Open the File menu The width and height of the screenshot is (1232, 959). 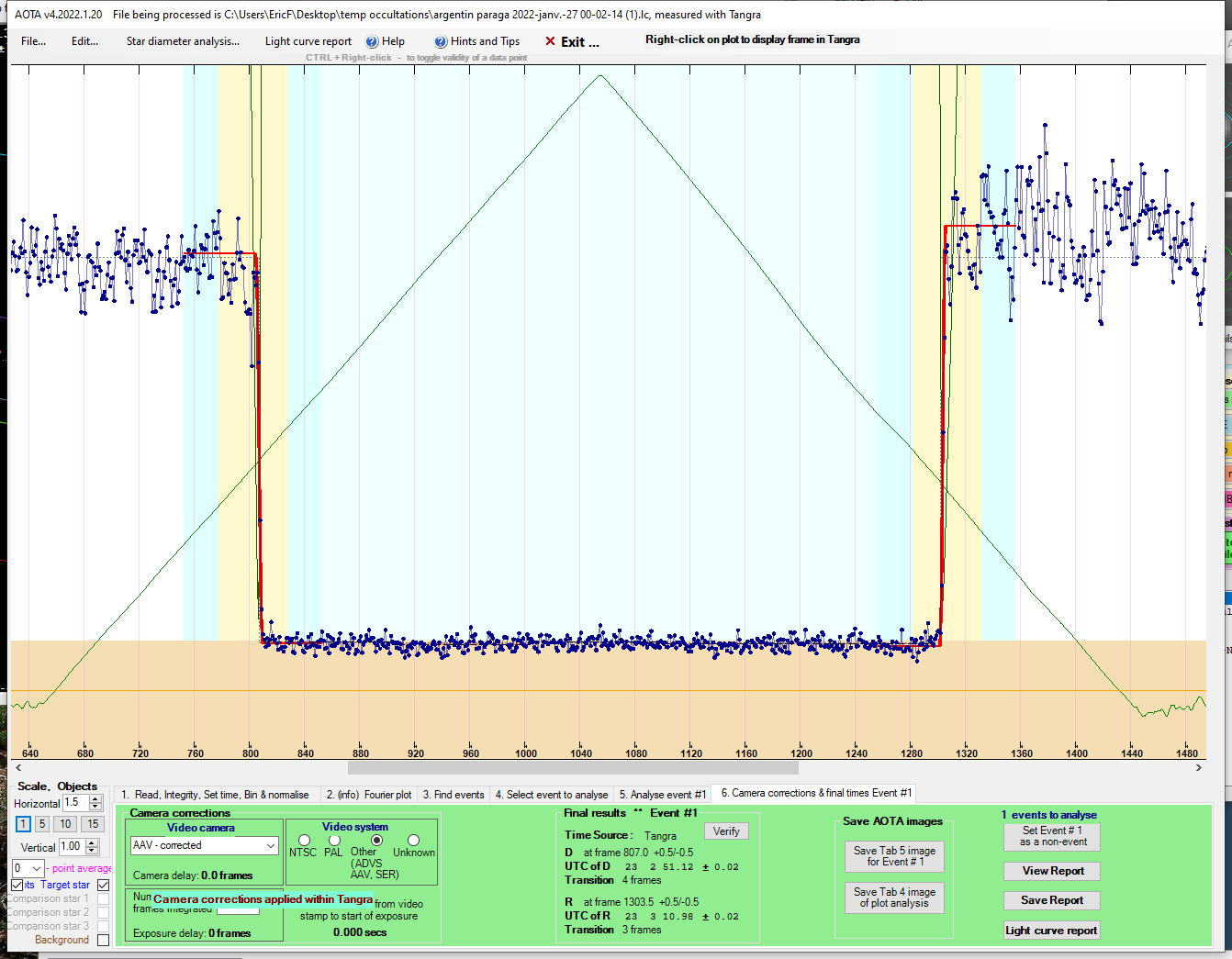point(33,41)
